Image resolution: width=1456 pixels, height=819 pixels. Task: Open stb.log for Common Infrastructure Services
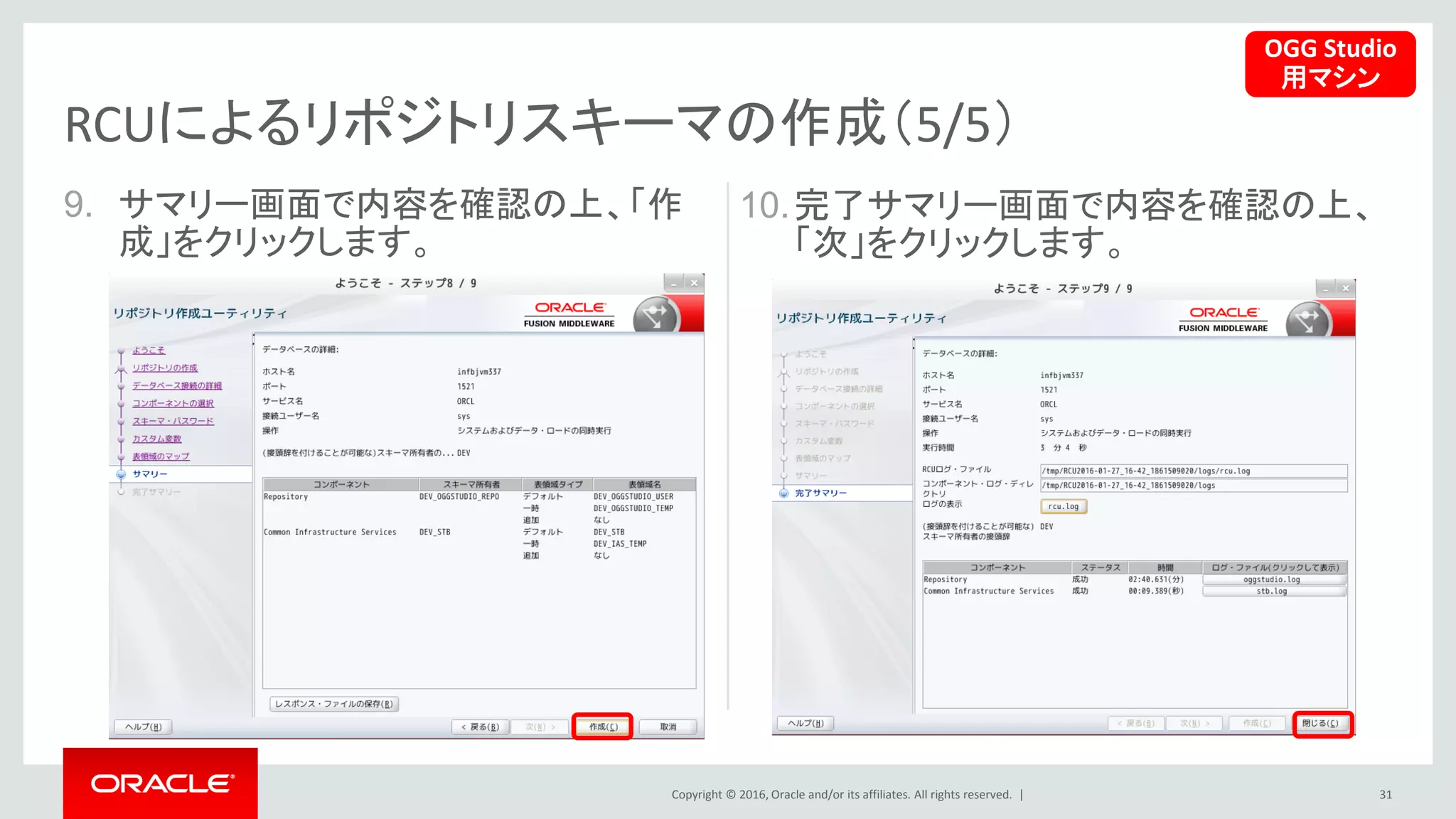1274,591
